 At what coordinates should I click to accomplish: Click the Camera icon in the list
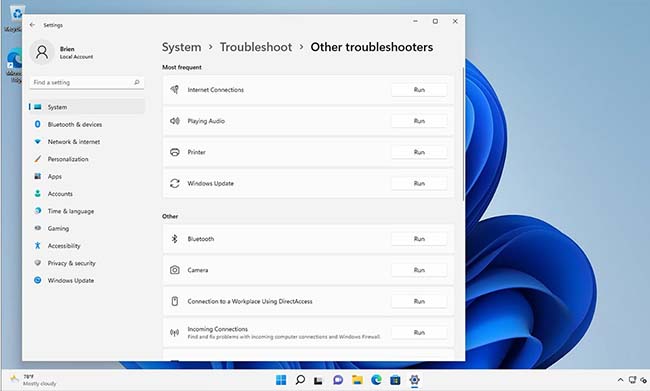pos(175,270)
